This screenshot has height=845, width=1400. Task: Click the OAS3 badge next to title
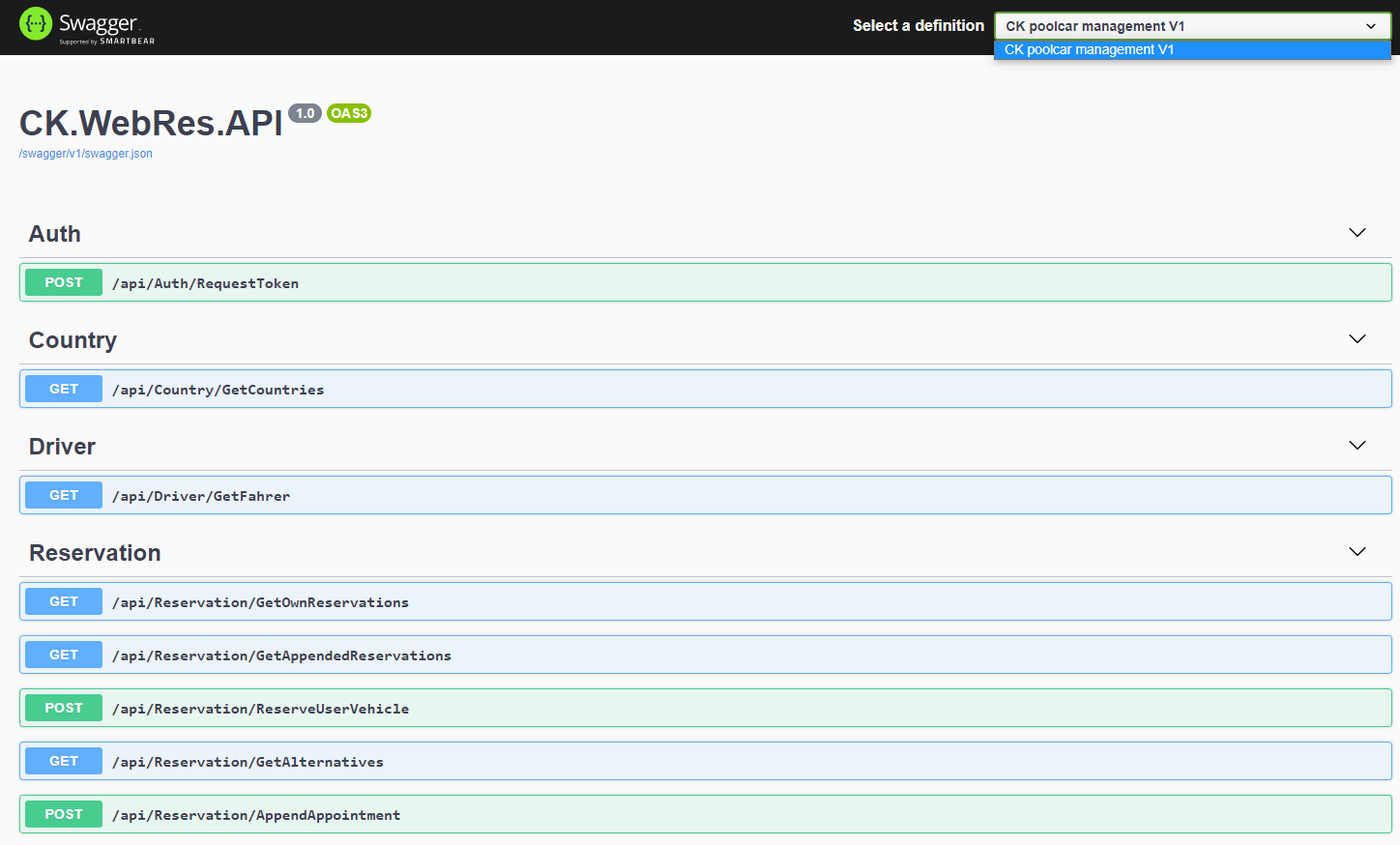pyautogui.click(x=348, y=113)
